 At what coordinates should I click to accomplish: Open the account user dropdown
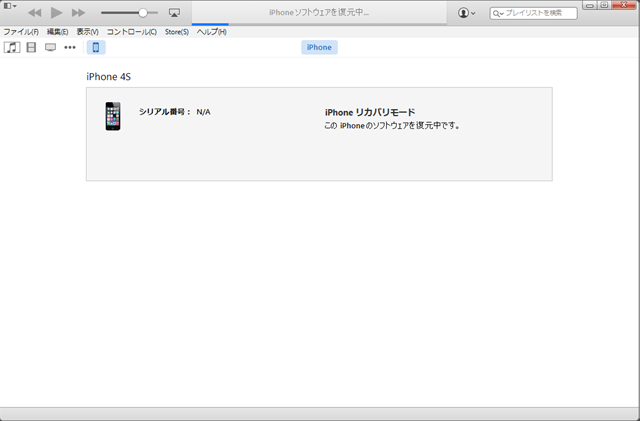click(466, 13)
